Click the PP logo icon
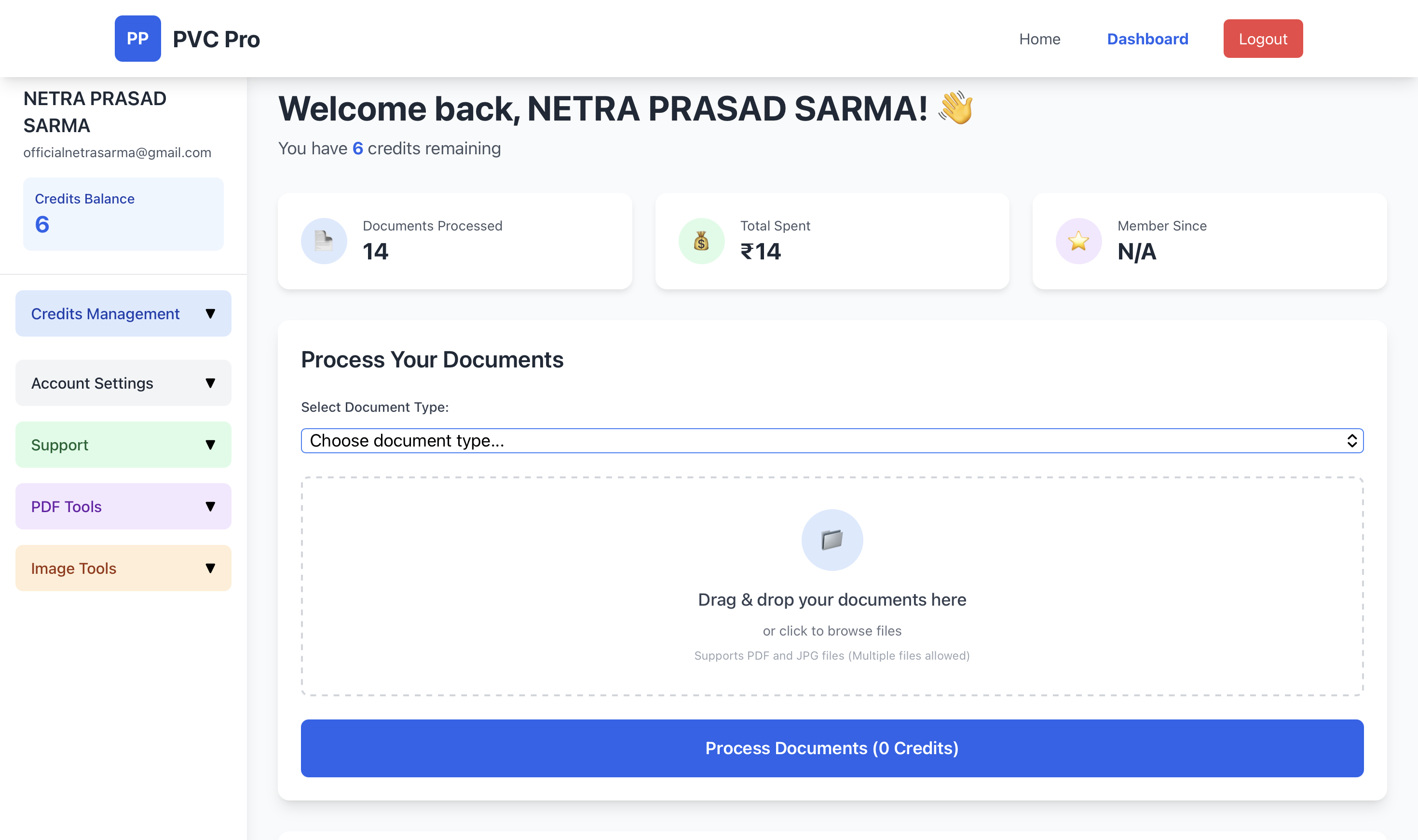Image resolution: width=1418 pixels, height=840 pixels. pos(137,38)
